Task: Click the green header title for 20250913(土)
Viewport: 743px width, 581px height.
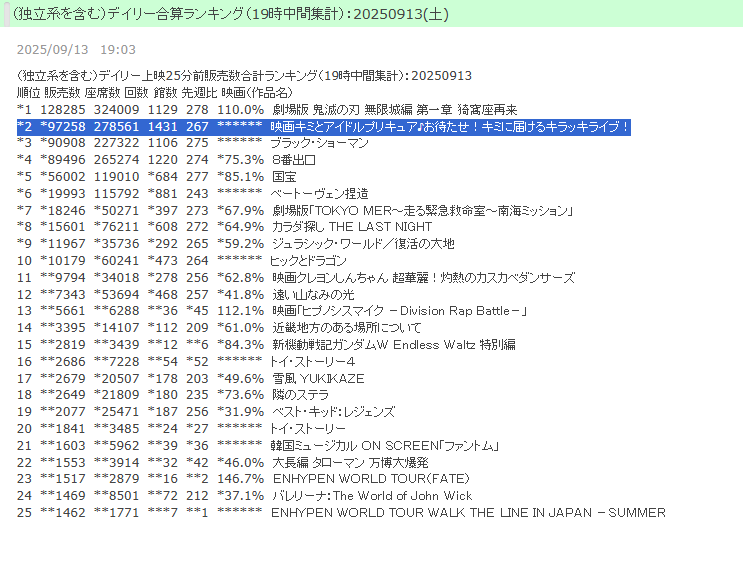Action: coord(230,14)
